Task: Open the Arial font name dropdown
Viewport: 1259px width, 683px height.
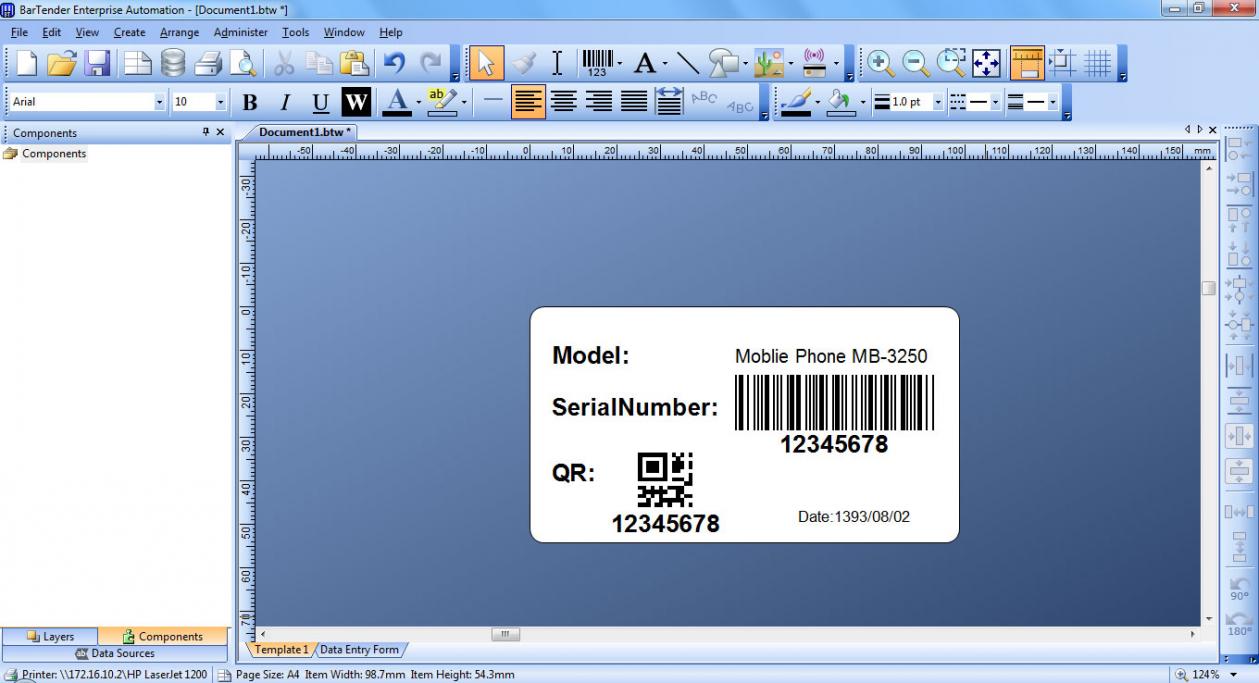Action: click(160, 102)
